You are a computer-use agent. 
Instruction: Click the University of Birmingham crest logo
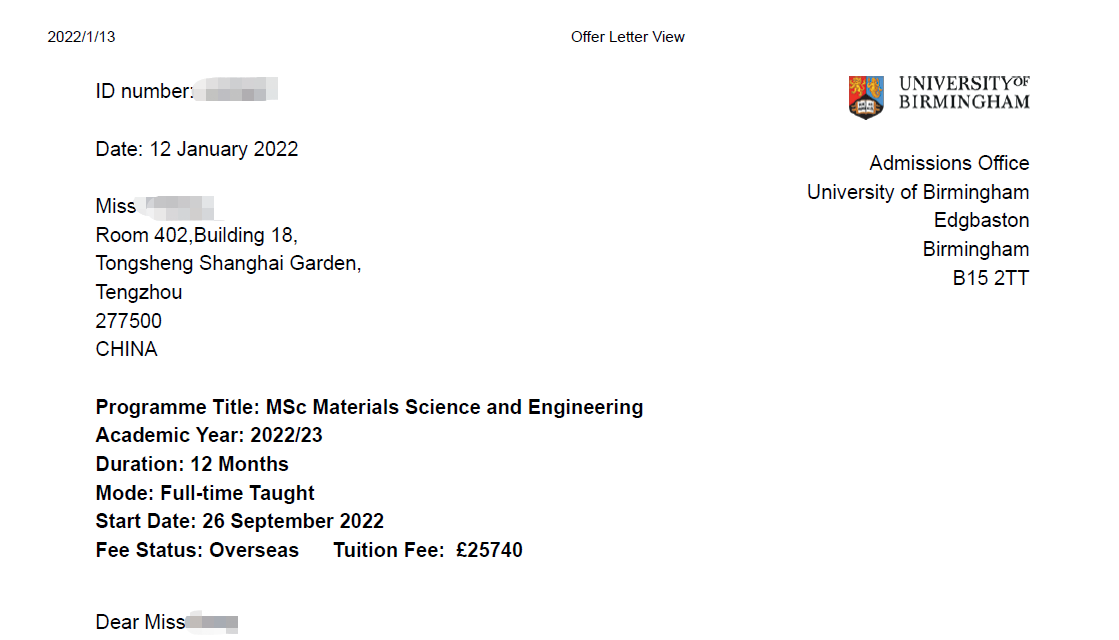tap(866, 96)
